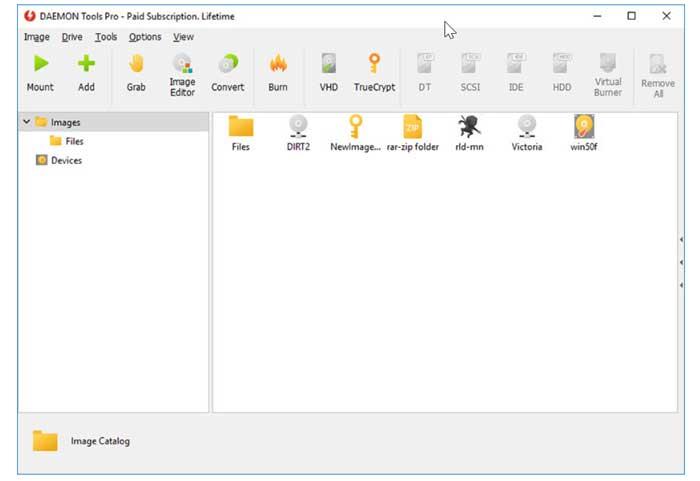The width and height of the screenshot is (700, 481).
Task: Close the DAEMON Tools Pro window
Action: 667,16
